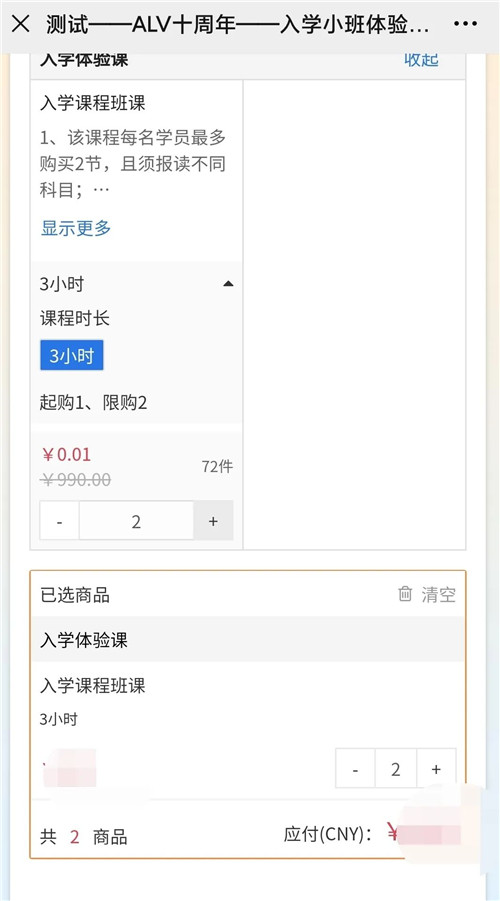Select the blue 3小时 duration option
The height and width of the screenshot is (901, 500).
72,356
